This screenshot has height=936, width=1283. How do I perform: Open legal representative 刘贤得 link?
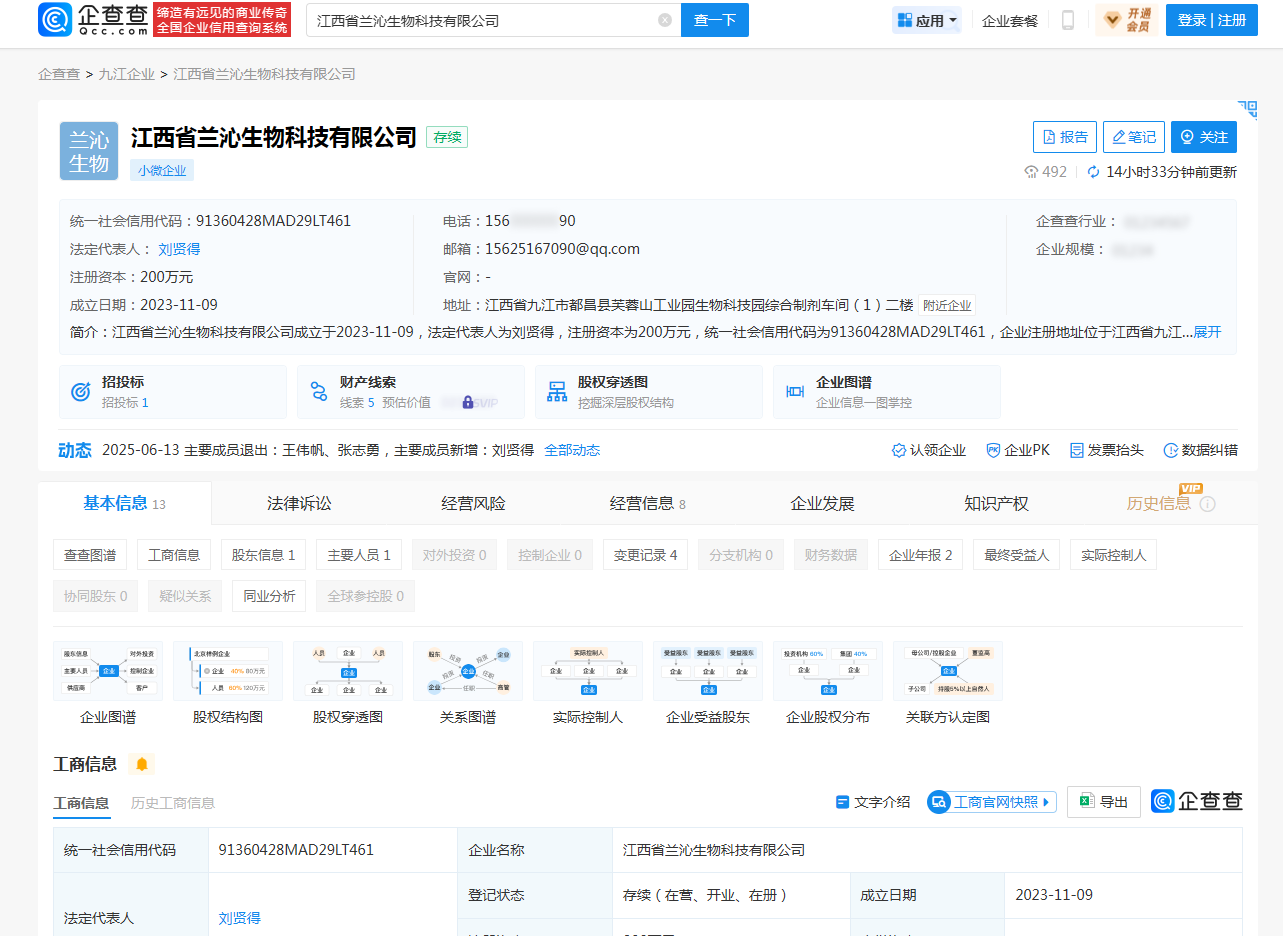coord(179,249)
